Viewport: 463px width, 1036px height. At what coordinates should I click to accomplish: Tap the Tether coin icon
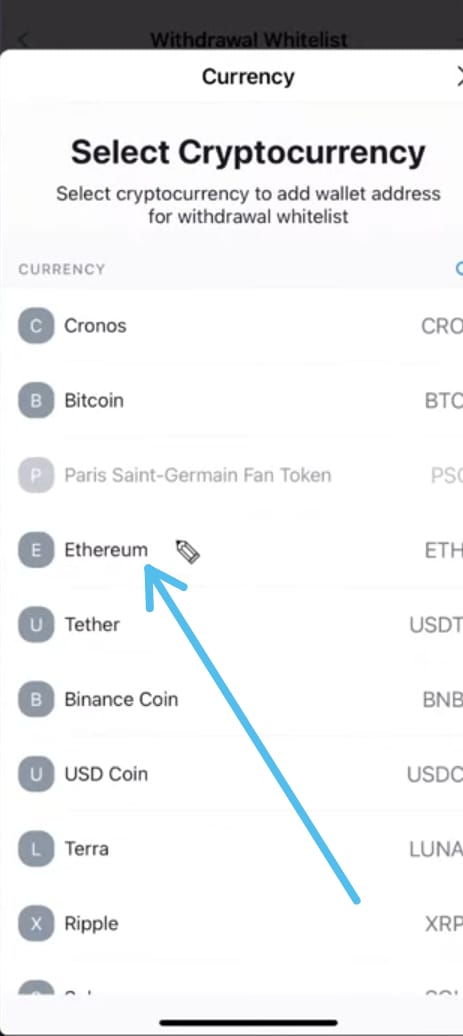pos(36,624)
